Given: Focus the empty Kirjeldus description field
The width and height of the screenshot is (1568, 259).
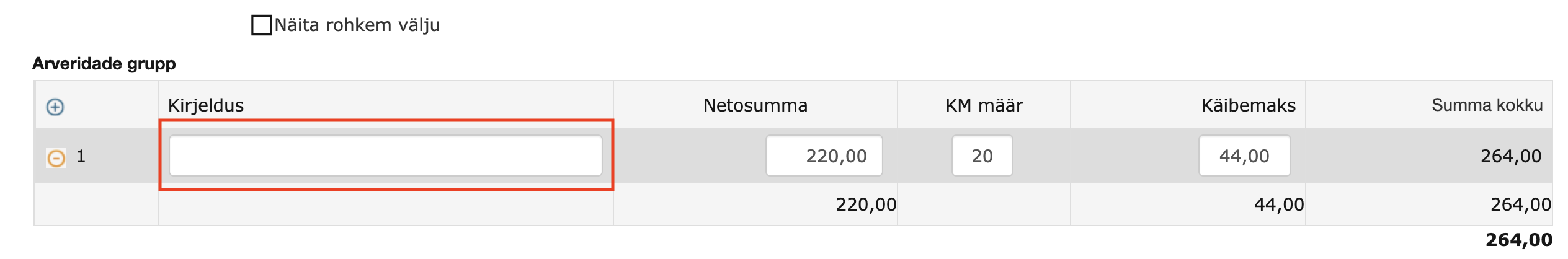Looking at the screenshot, I should tap(386, 156).
